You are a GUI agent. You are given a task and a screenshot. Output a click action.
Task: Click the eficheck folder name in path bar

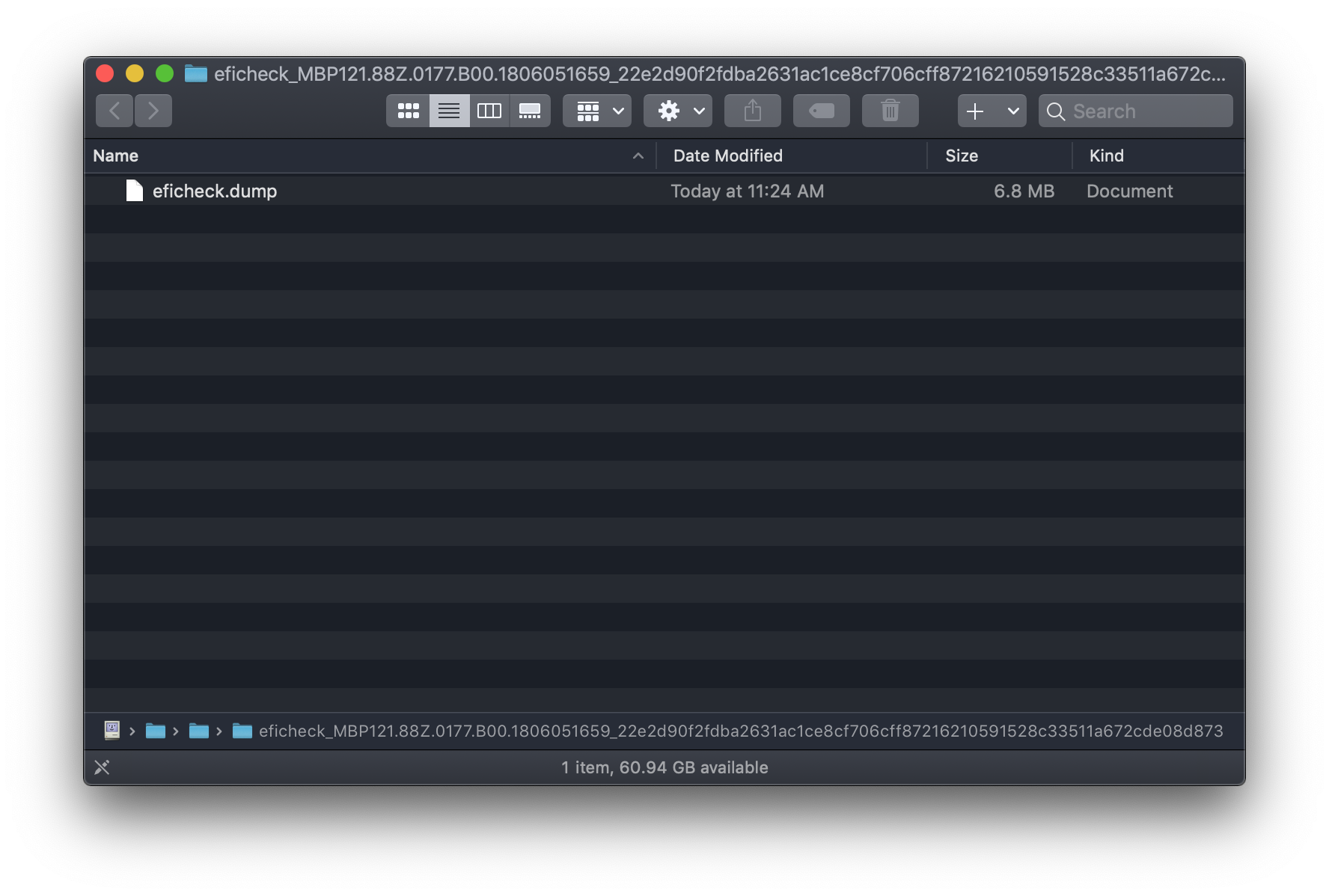(741, 731)
